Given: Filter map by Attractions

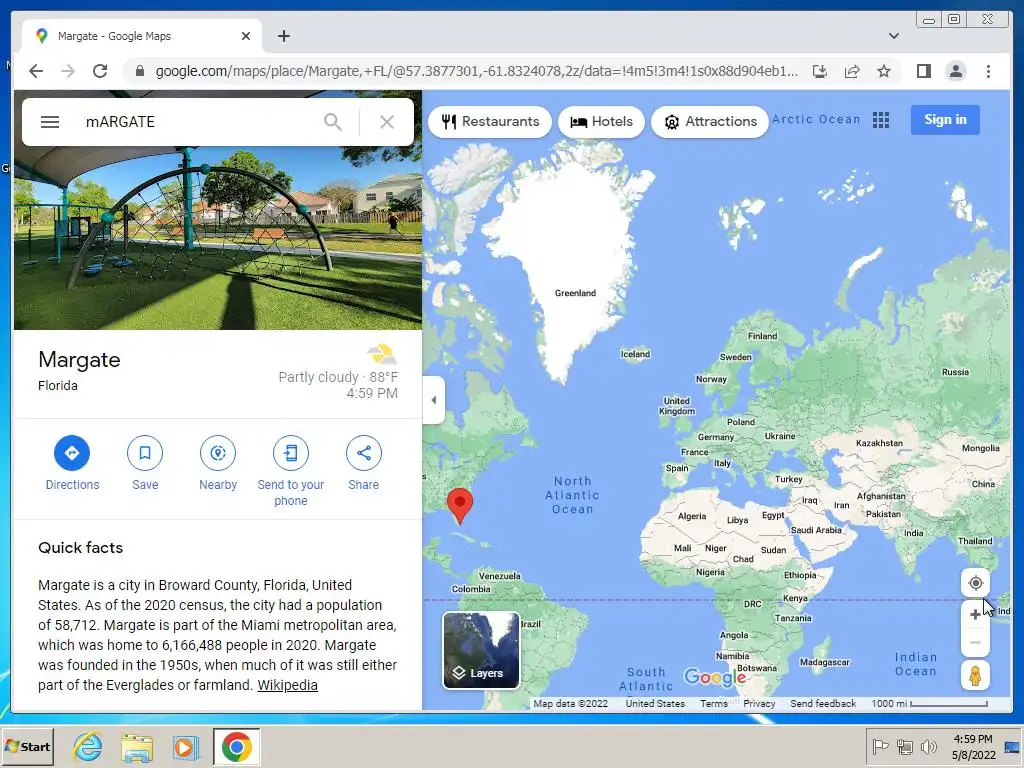Looking at the screenshot, I should [710, 121].
